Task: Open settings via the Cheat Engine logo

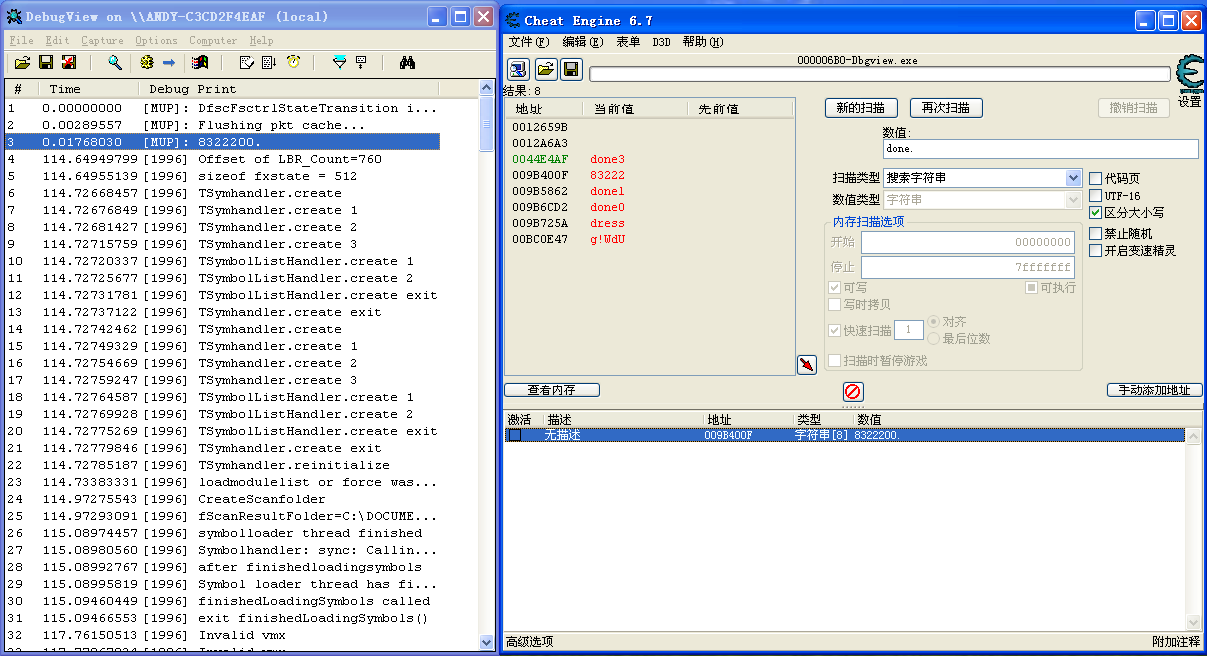Action: [x=1190, y=75]
